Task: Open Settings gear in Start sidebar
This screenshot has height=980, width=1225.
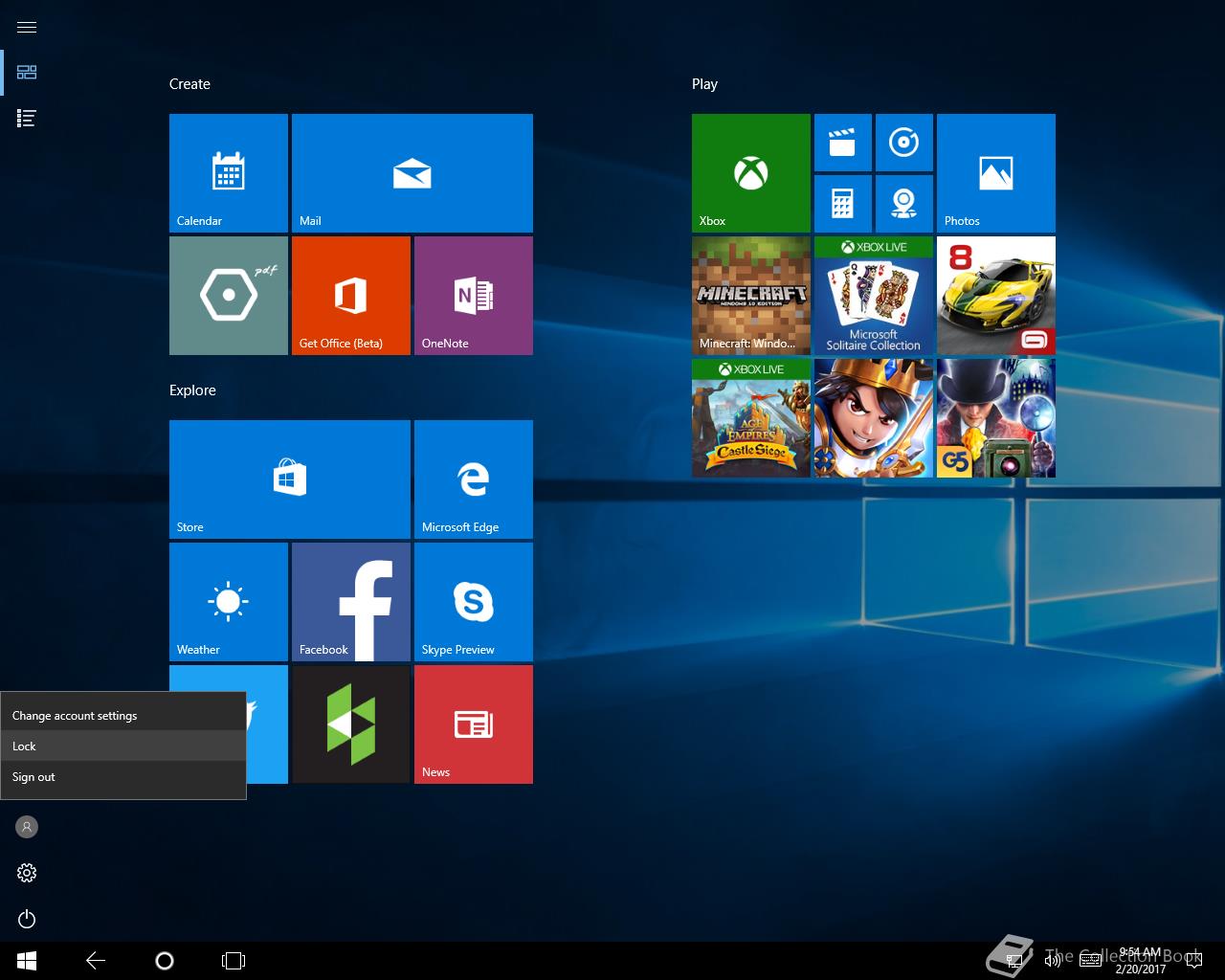Action: (x=27, y=873)
